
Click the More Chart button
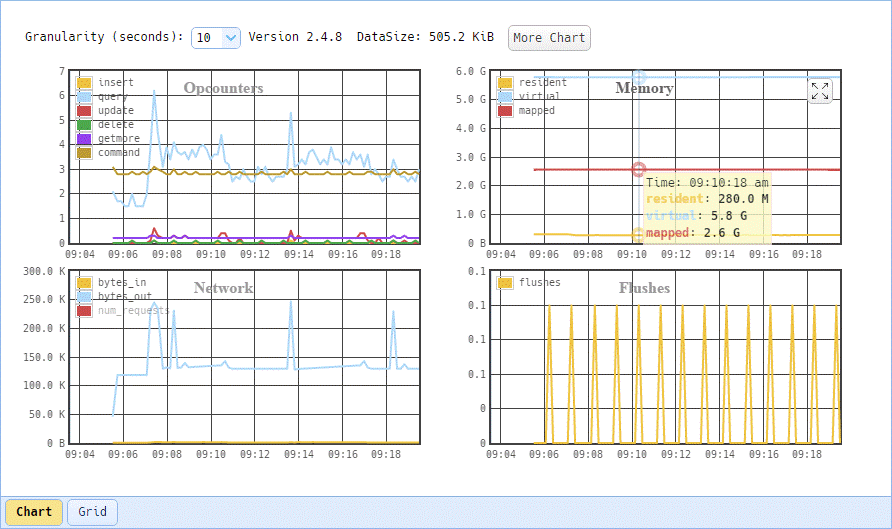point(549,38)
